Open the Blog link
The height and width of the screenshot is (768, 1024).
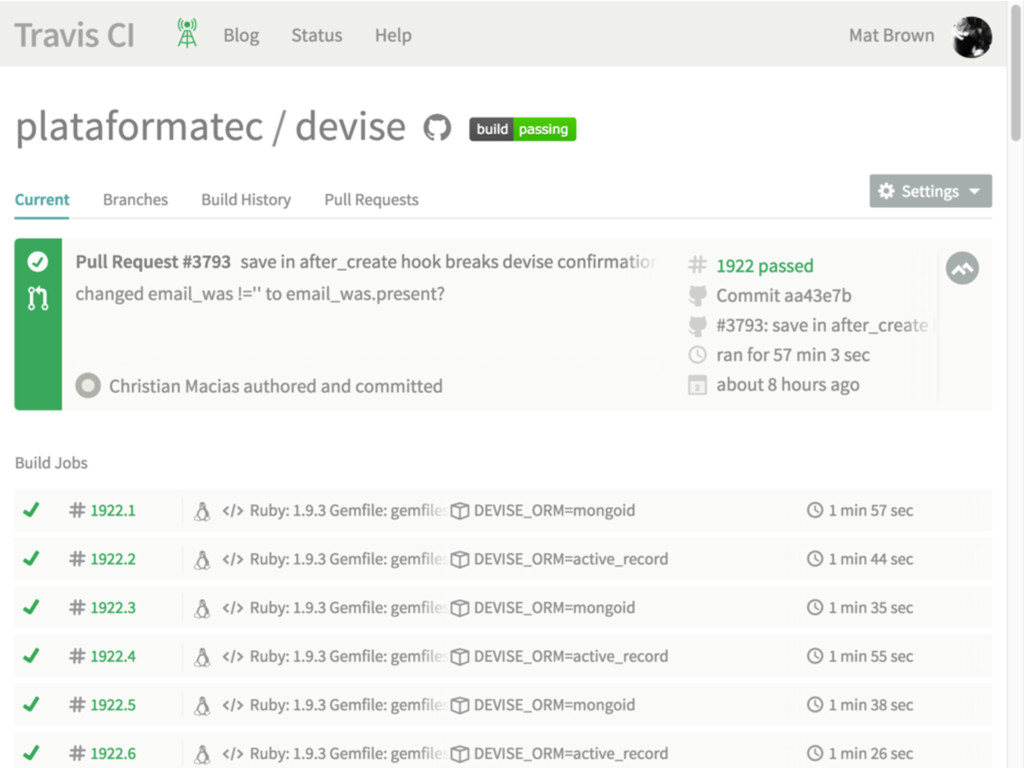tap(241, 35)
